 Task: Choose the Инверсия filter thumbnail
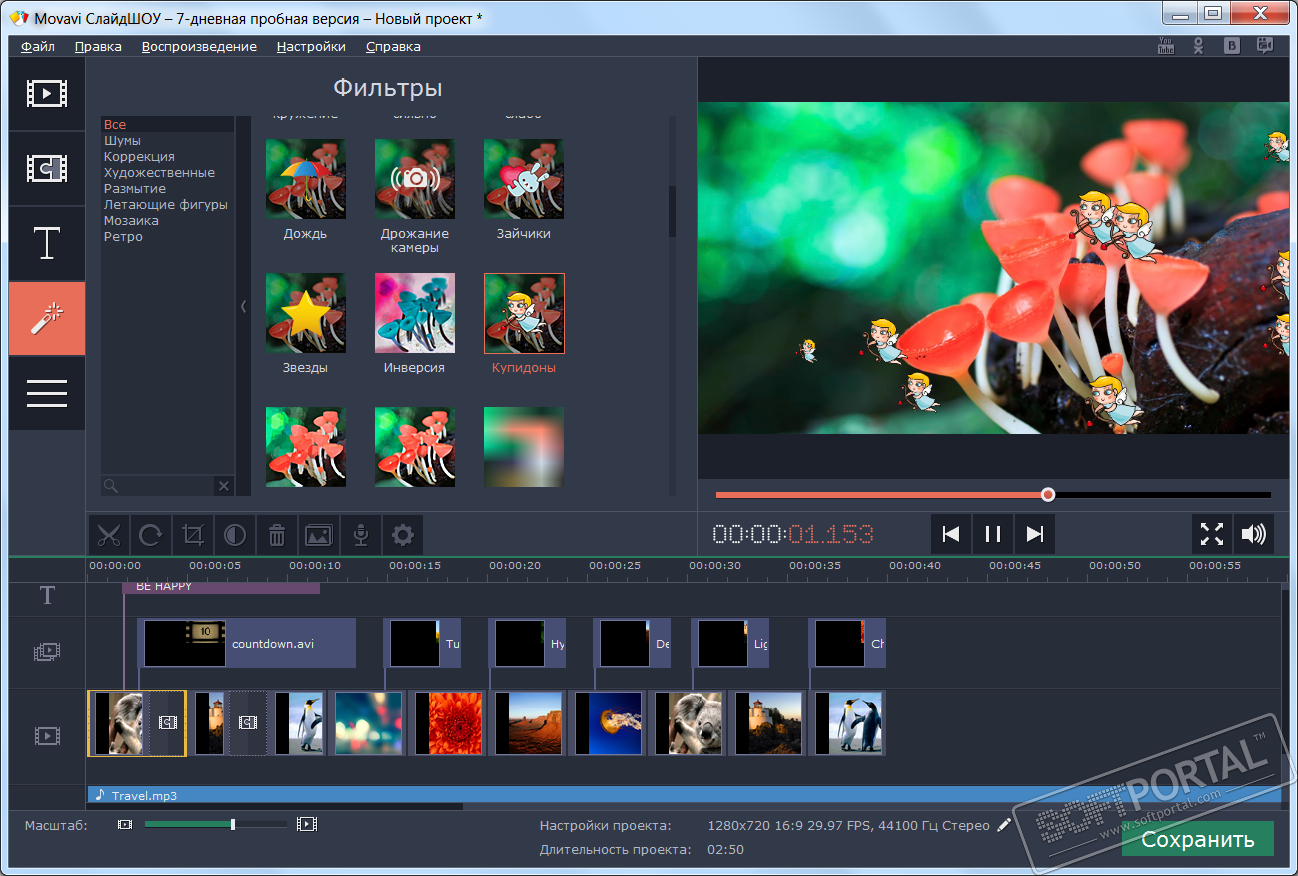click(x=415, y=313)
